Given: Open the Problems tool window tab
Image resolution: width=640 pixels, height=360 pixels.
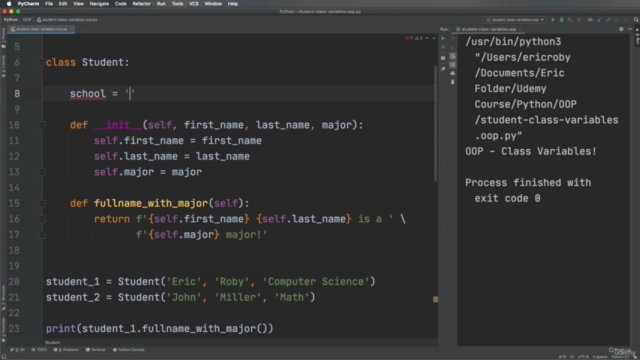Looking at the screenshot, I should tap(66, 350).
